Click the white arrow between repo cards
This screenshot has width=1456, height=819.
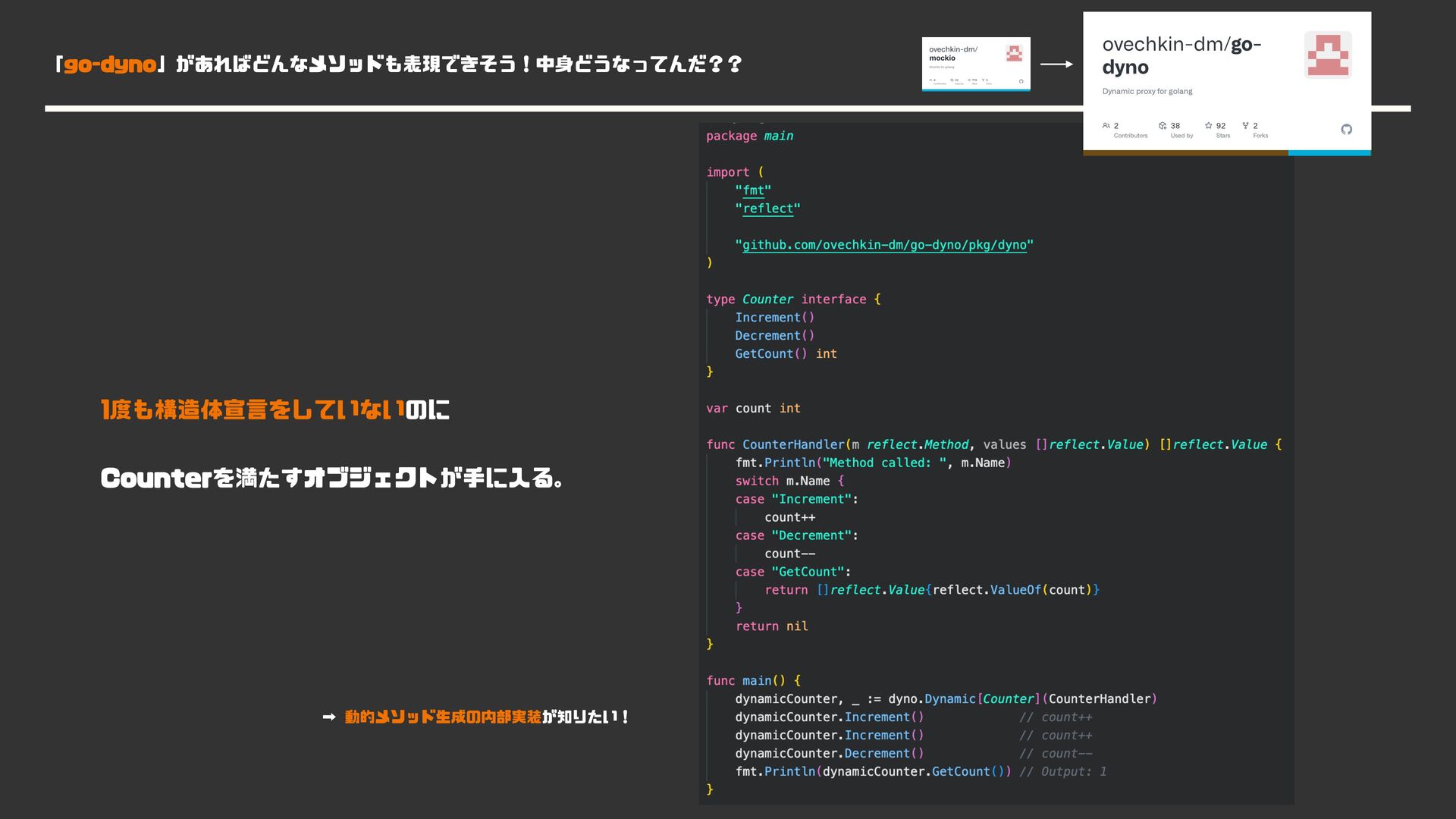pyautogui.click(x=1056, y=64)
